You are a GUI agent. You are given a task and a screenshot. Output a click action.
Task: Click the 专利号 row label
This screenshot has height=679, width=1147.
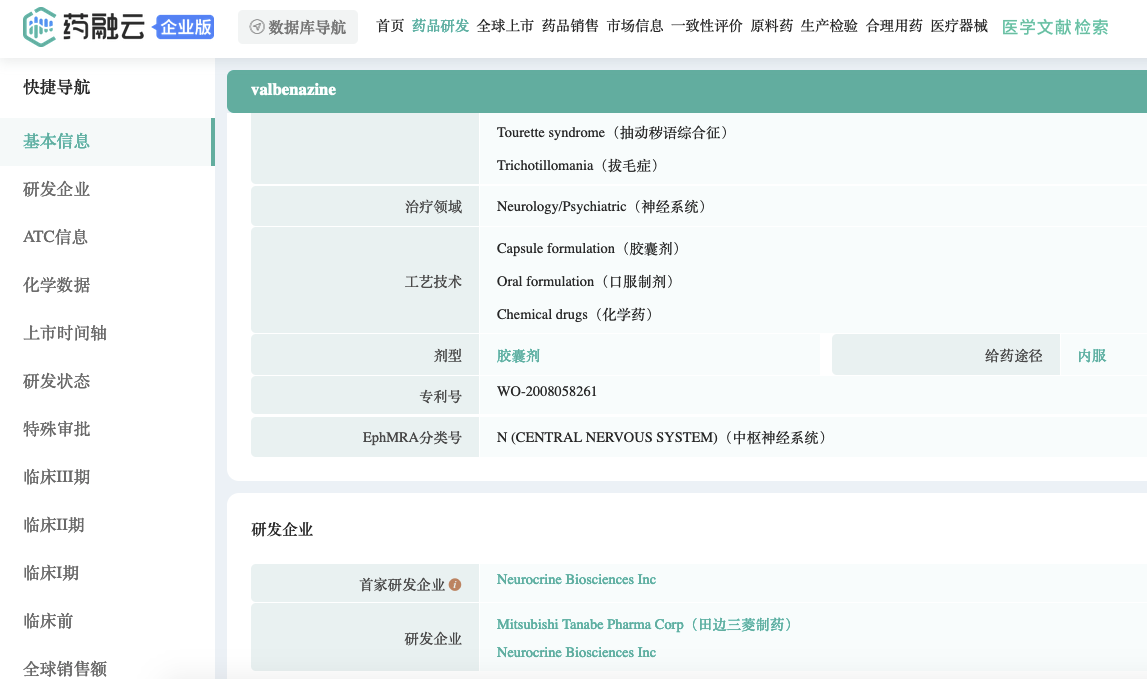440,397
